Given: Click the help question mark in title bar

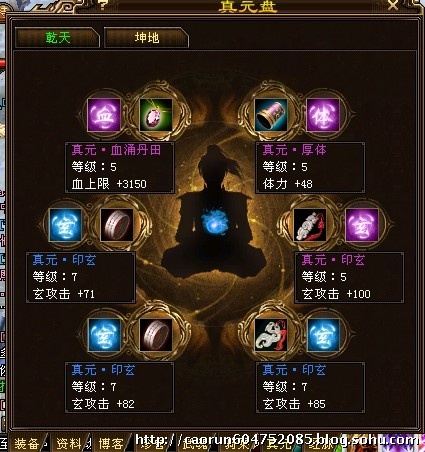Looking at the screenshot, I should tap(103, 4).
